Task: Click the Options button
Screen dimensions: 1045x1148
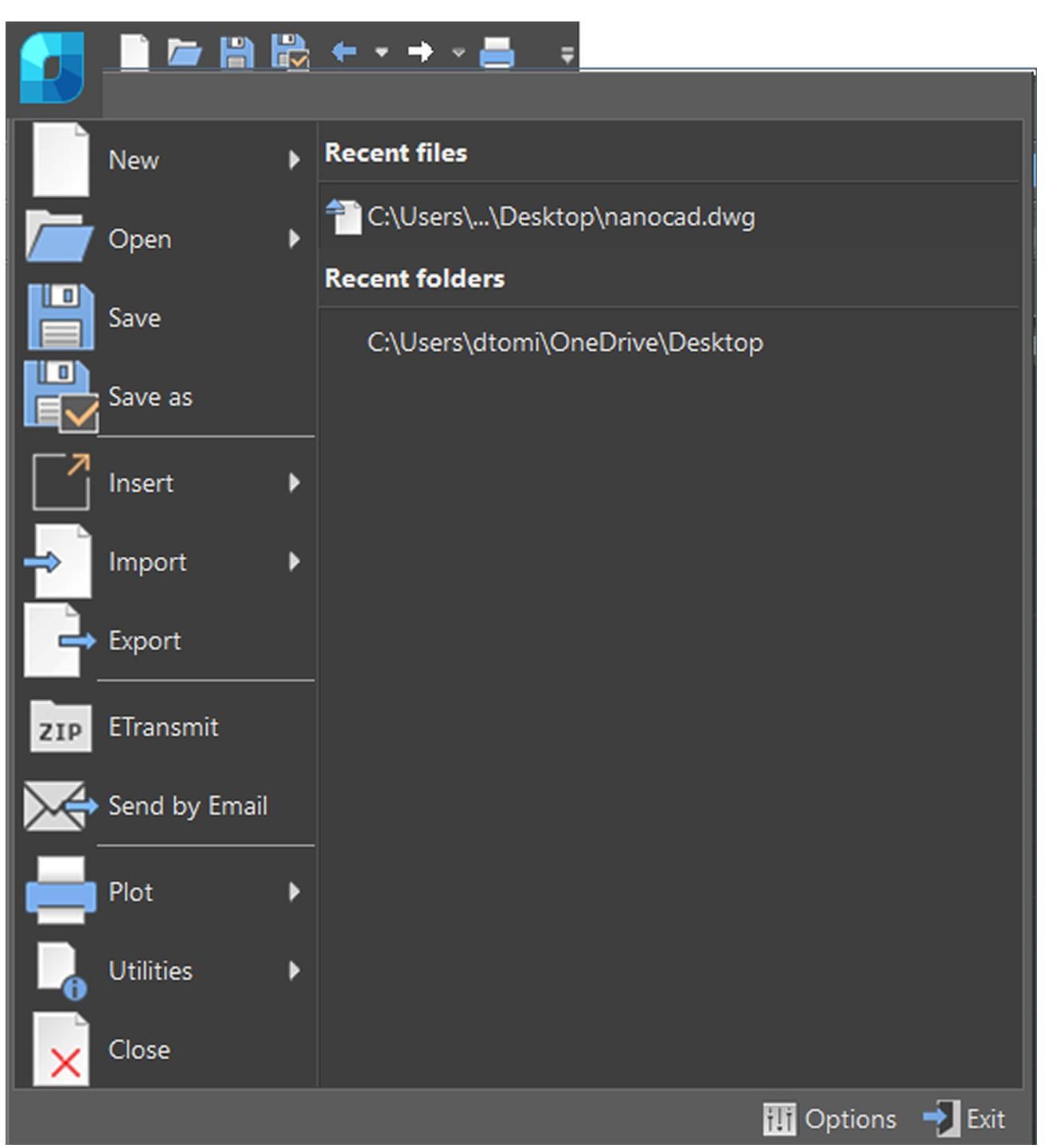Action: click(829, 1119)
